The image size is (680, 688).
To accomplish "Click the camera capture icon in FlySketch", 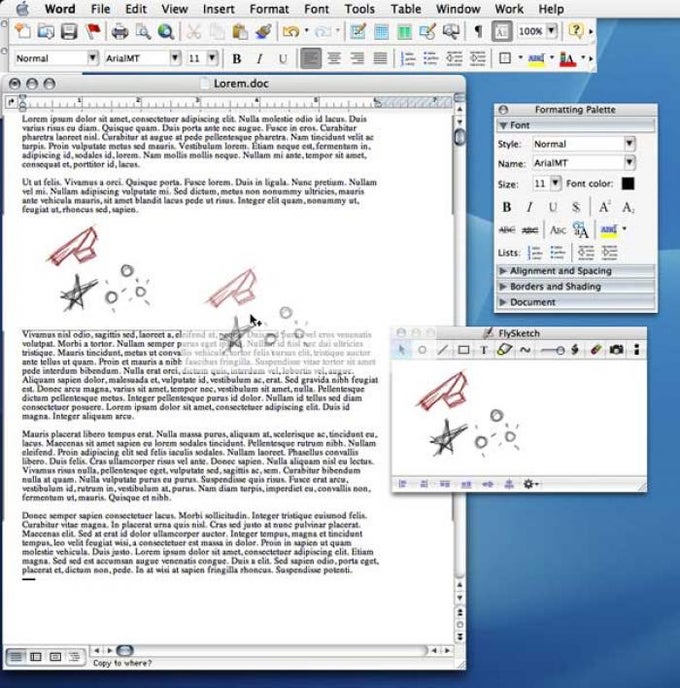I will pos(616,350).
